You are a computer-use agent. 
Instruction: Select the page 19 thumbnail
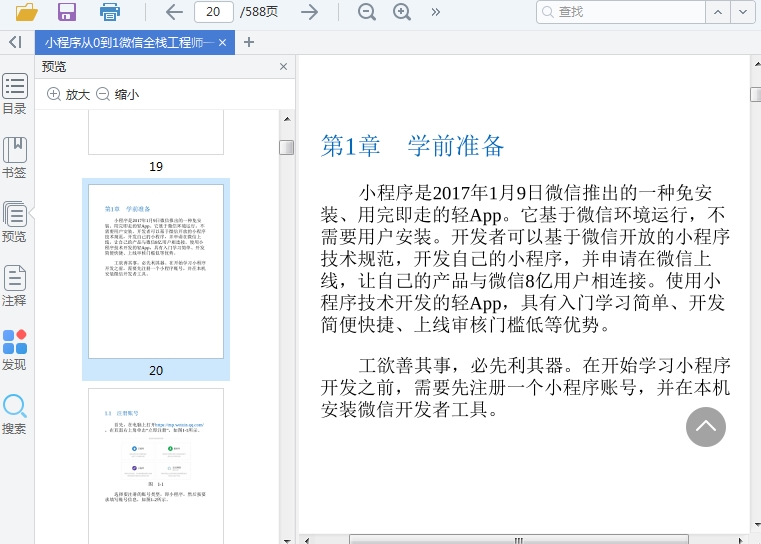click(156, 132)
